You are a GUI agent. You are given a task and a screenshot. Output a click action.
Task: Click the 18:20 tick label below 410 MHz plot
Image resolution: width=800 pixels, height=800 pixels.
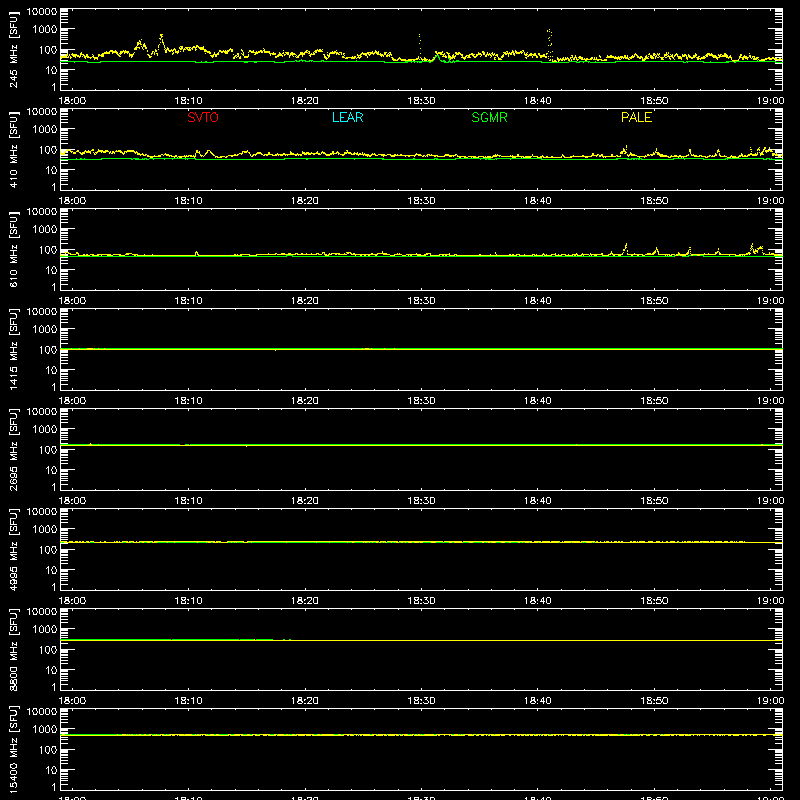pos(305,201)
